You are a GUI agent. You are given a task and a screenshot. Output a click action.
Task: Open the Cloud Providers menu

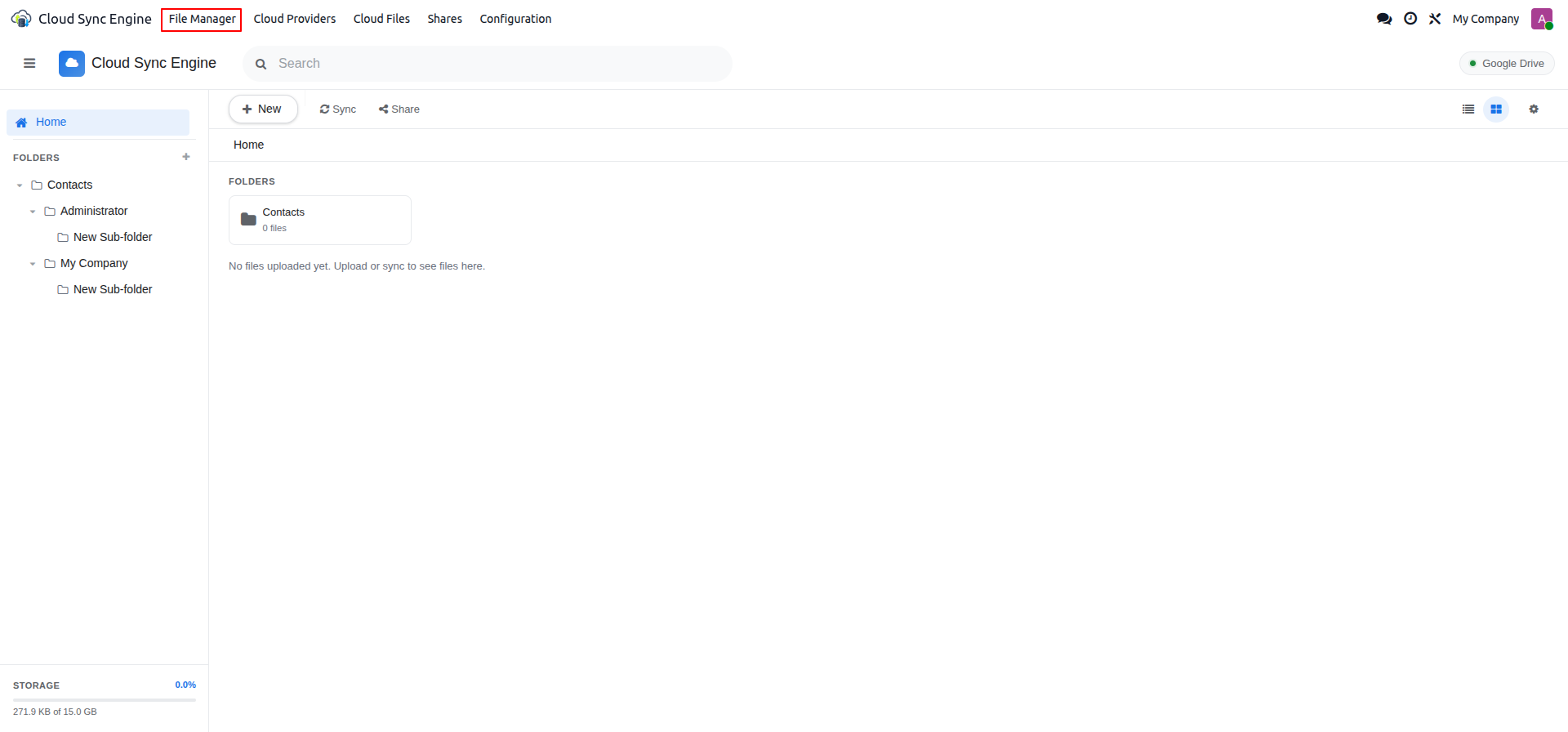click(295, 19)
